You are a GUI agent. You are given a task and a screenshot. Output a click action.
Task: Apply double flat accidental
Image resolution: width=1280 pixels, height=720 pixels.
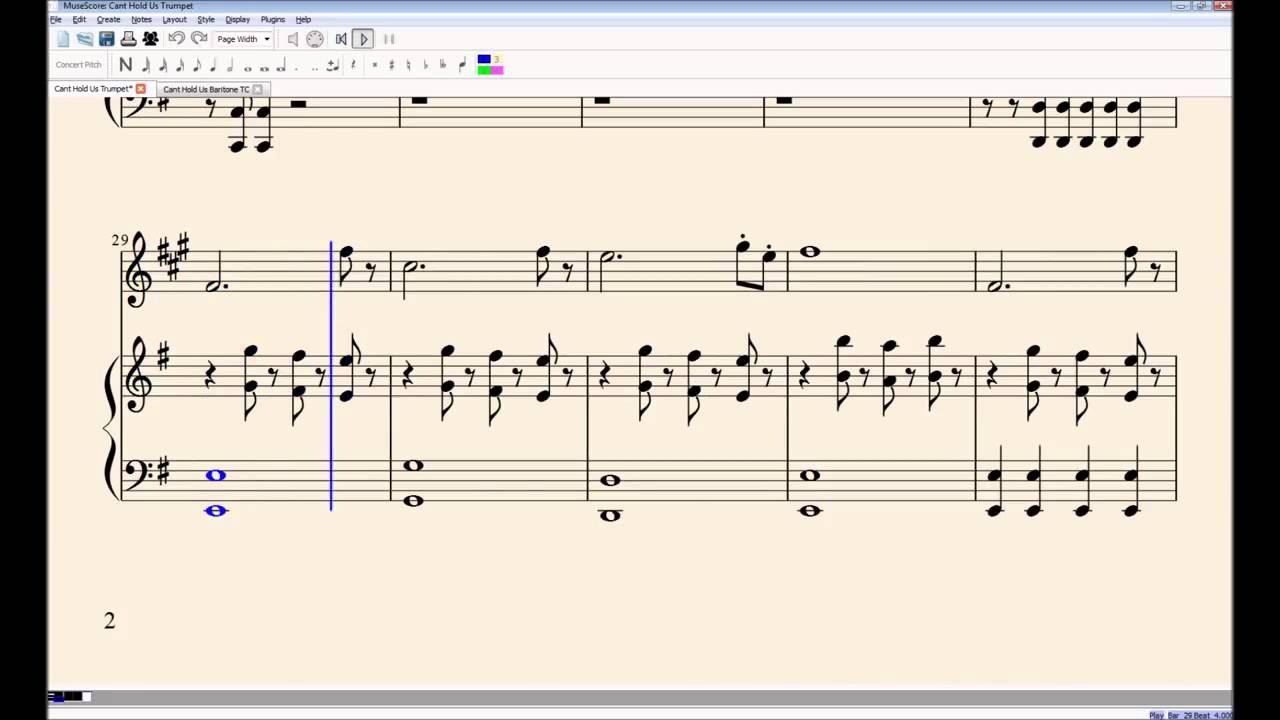click(444, 65)
